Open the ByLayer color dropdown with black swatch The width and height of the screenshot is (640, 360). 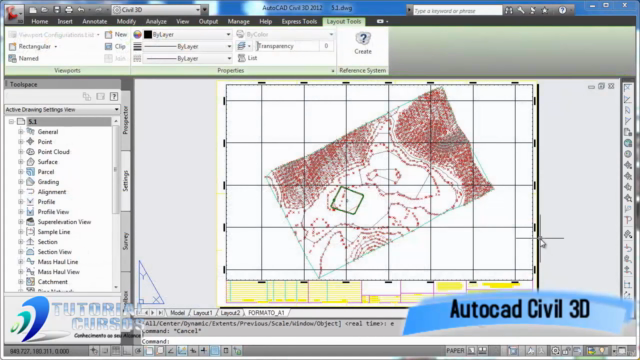[x=188, y=35]
